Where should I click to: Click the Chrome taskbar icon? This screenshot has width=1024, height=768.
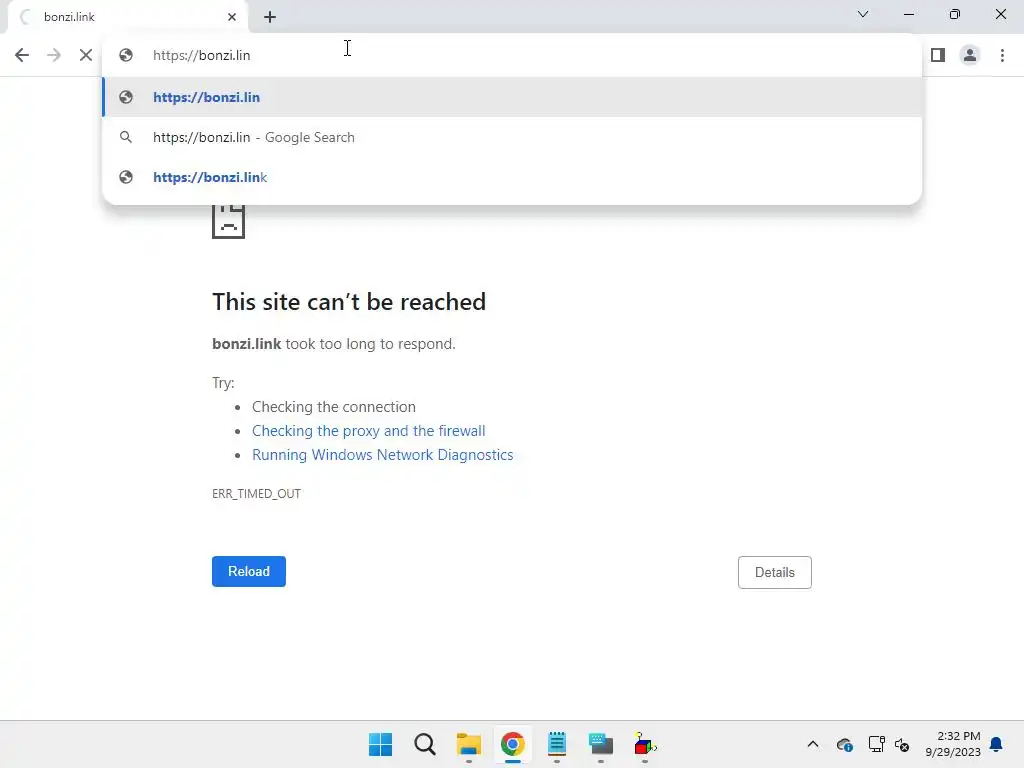pos(513,744)
